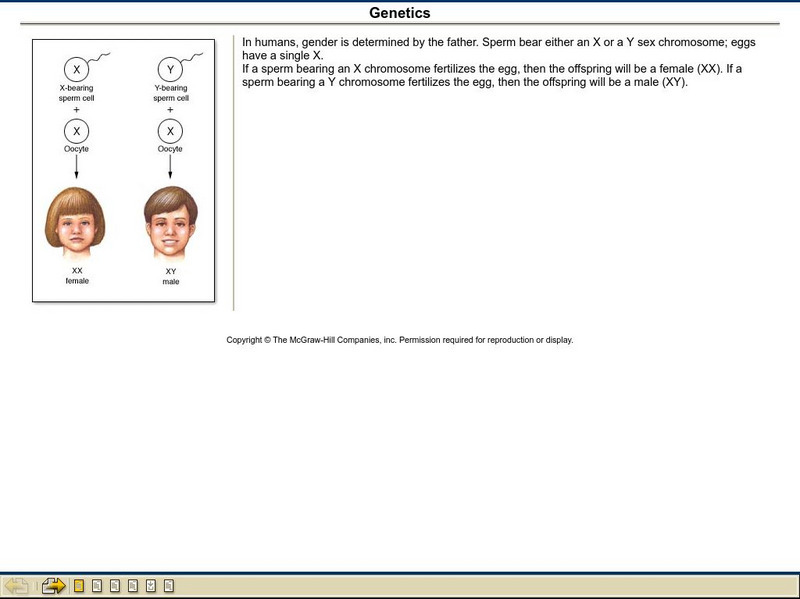The height and width of the screenshot is (599, 800).
Task: Click the highlighted yellow page icon in toolbar
Action: (79, 585)
